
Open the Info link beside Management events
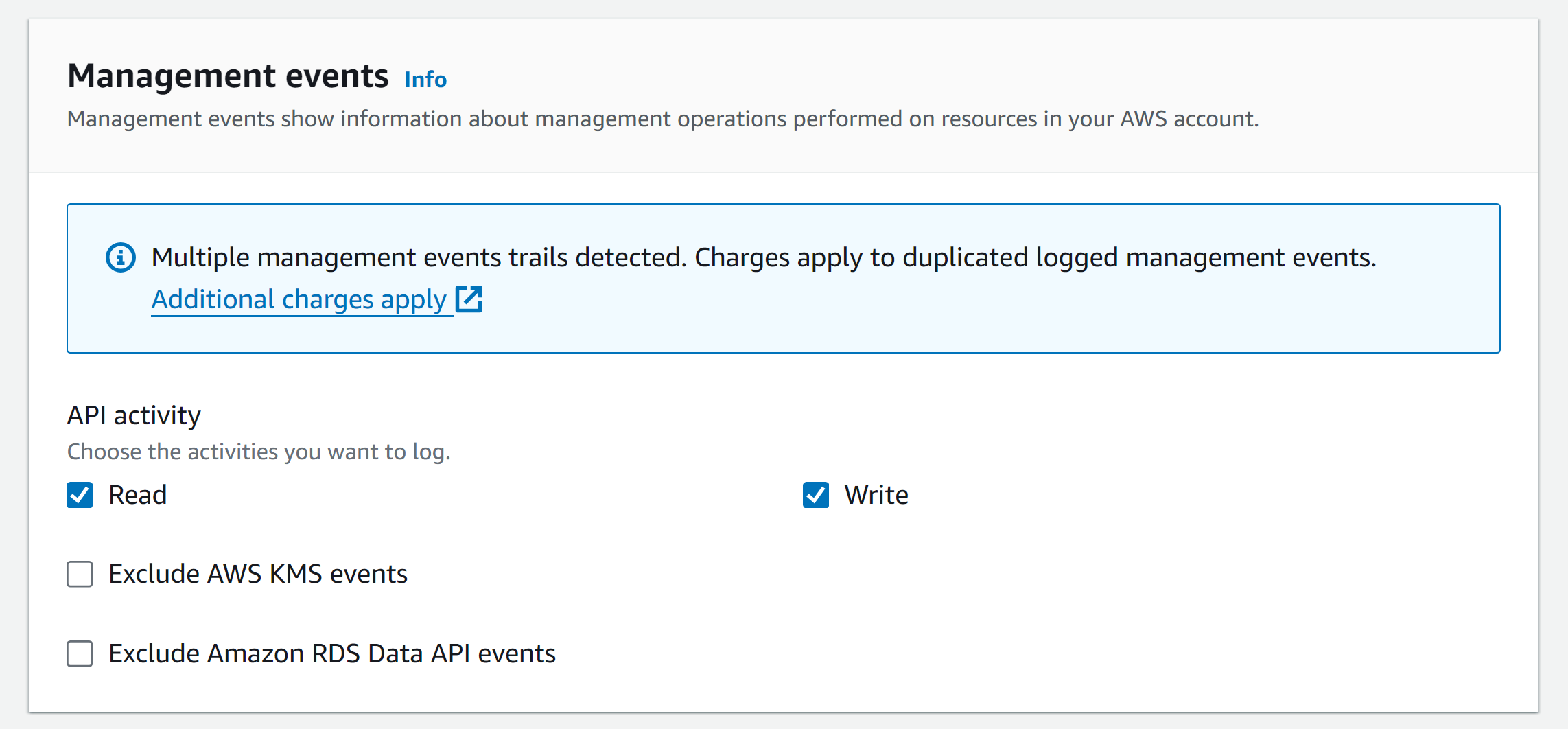click(x=425, y=80)
